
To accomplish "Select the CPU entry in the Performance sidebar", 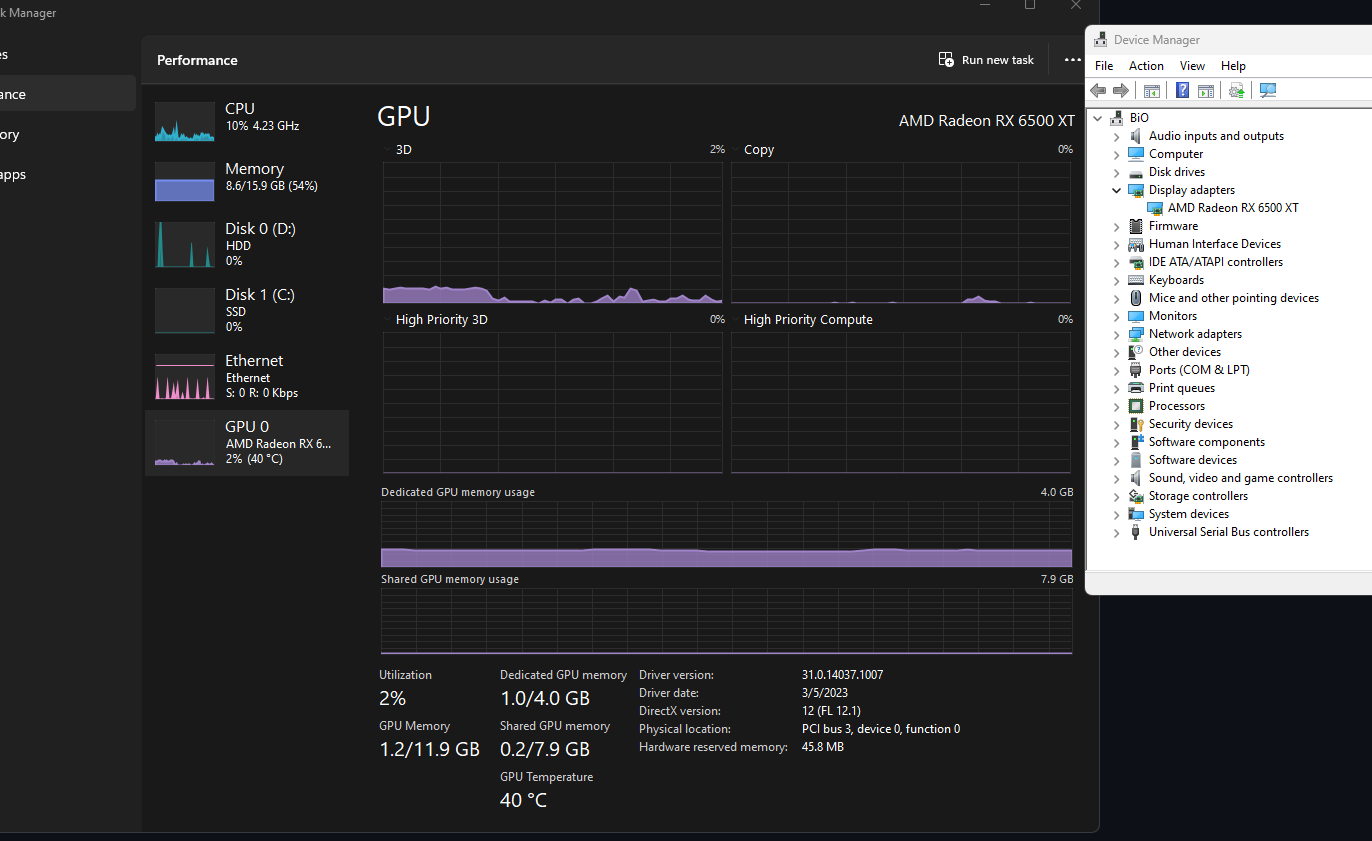I will pos(240,115).
